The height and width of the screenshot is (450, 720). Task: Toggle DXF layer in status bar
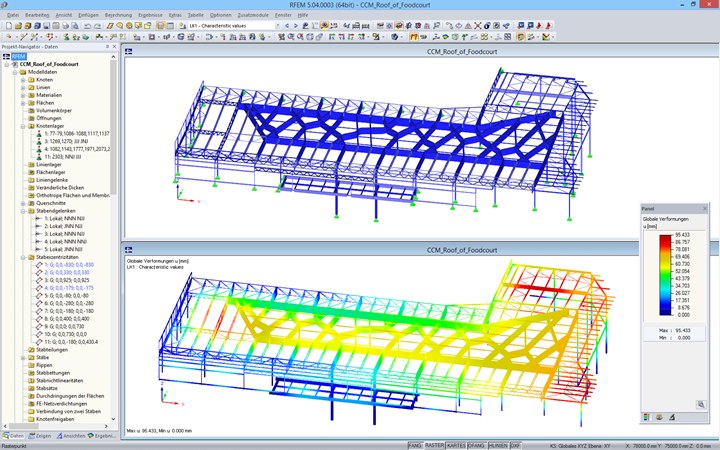[516, 446]
